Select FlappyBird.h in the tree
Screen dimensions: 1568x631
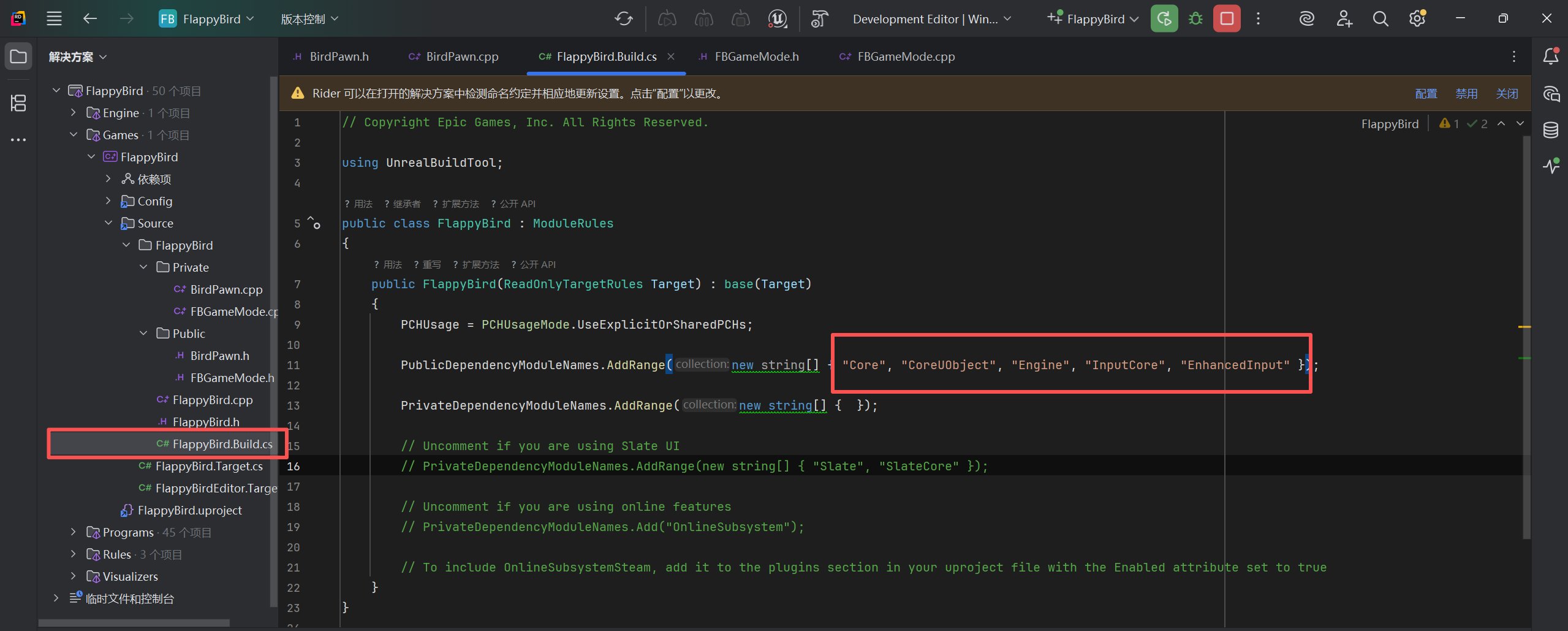click(x=206, y=422)
